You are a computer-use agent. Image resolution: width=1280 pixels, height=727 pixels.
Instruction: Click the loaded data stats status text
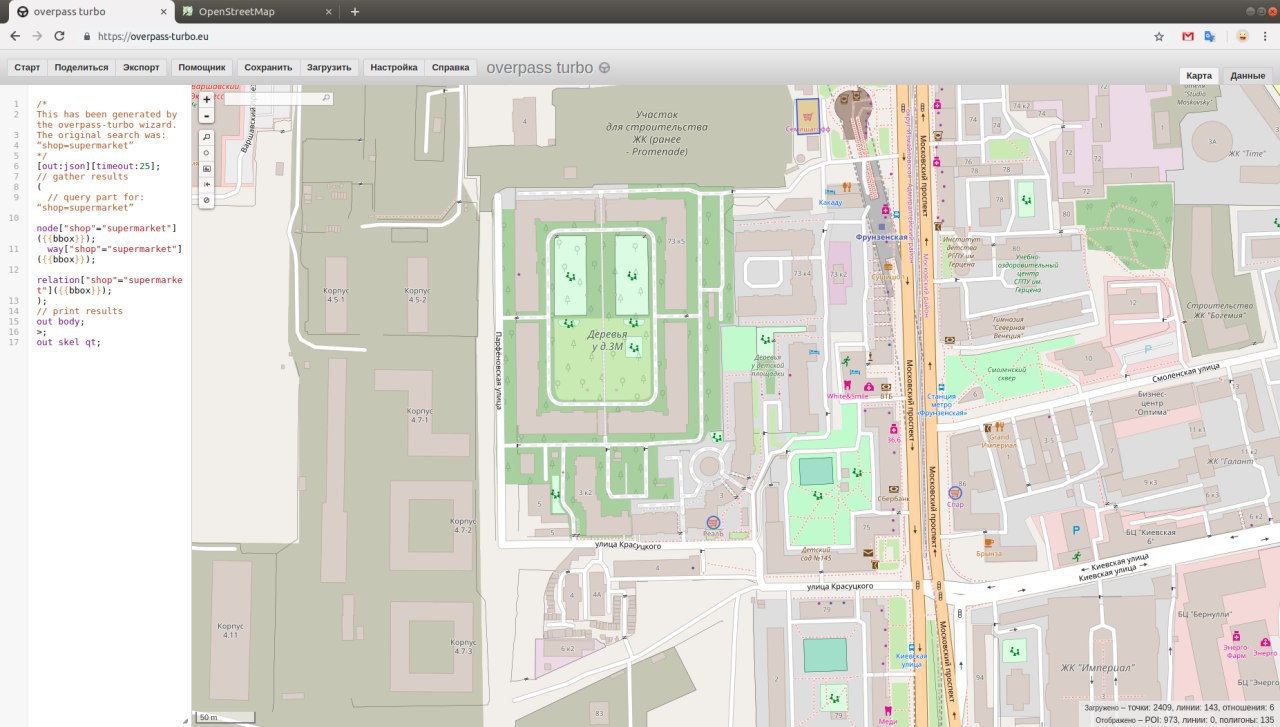tap(1179, 707)
